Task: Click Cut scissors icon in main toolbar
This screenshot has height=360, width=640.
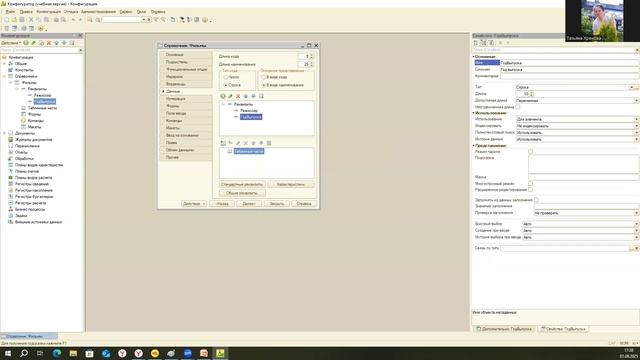Action: pyautogui.click(x=31, y=20)
